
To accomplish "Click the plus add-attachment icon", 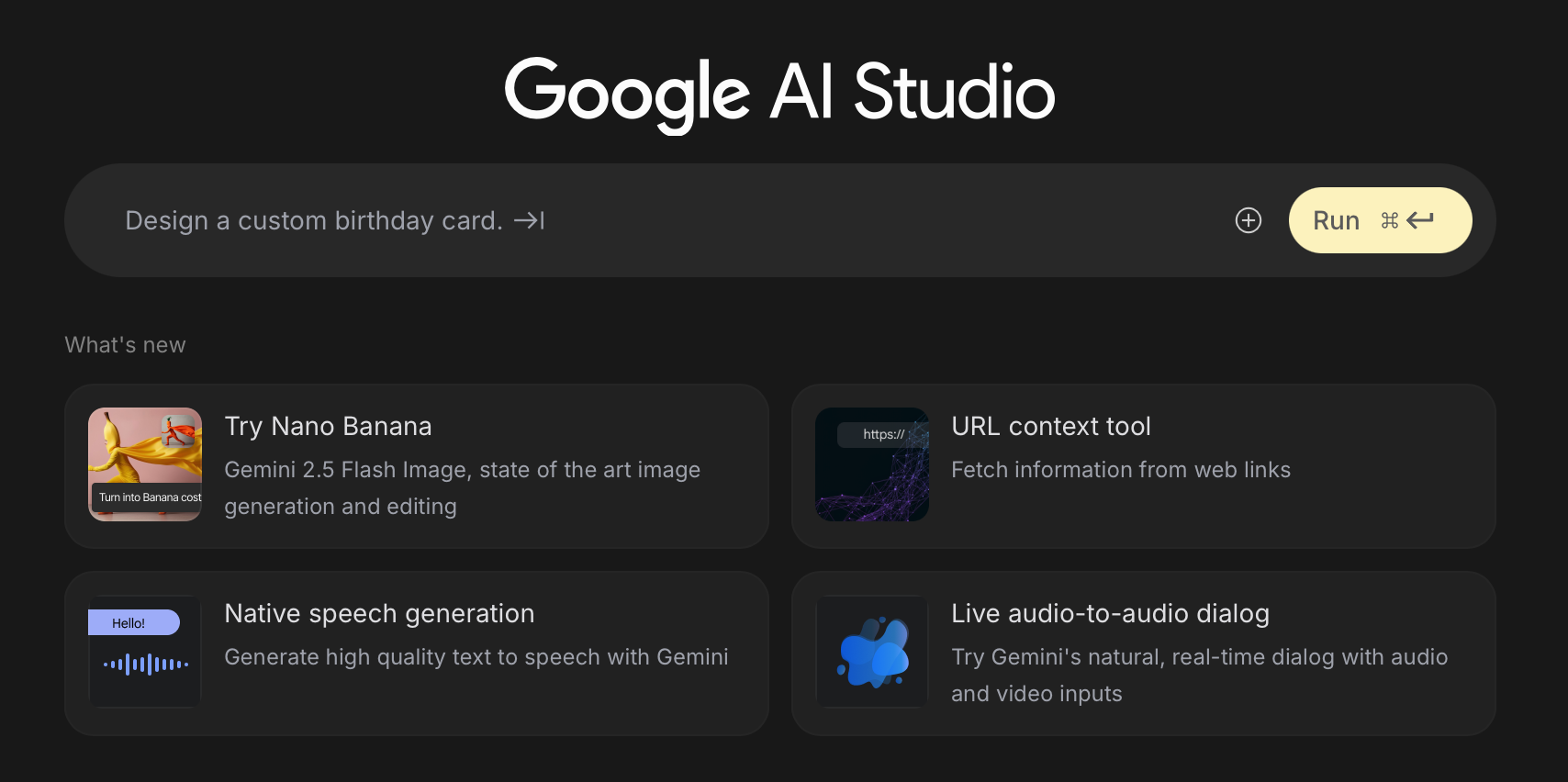I will pos(1249,220).
